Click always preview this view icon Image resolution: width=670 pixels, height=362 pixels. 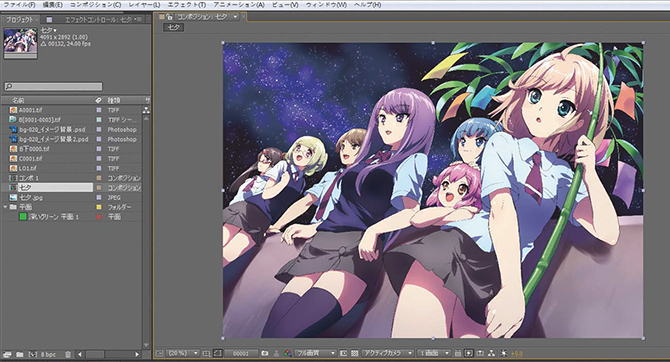(x=159, y=353)
